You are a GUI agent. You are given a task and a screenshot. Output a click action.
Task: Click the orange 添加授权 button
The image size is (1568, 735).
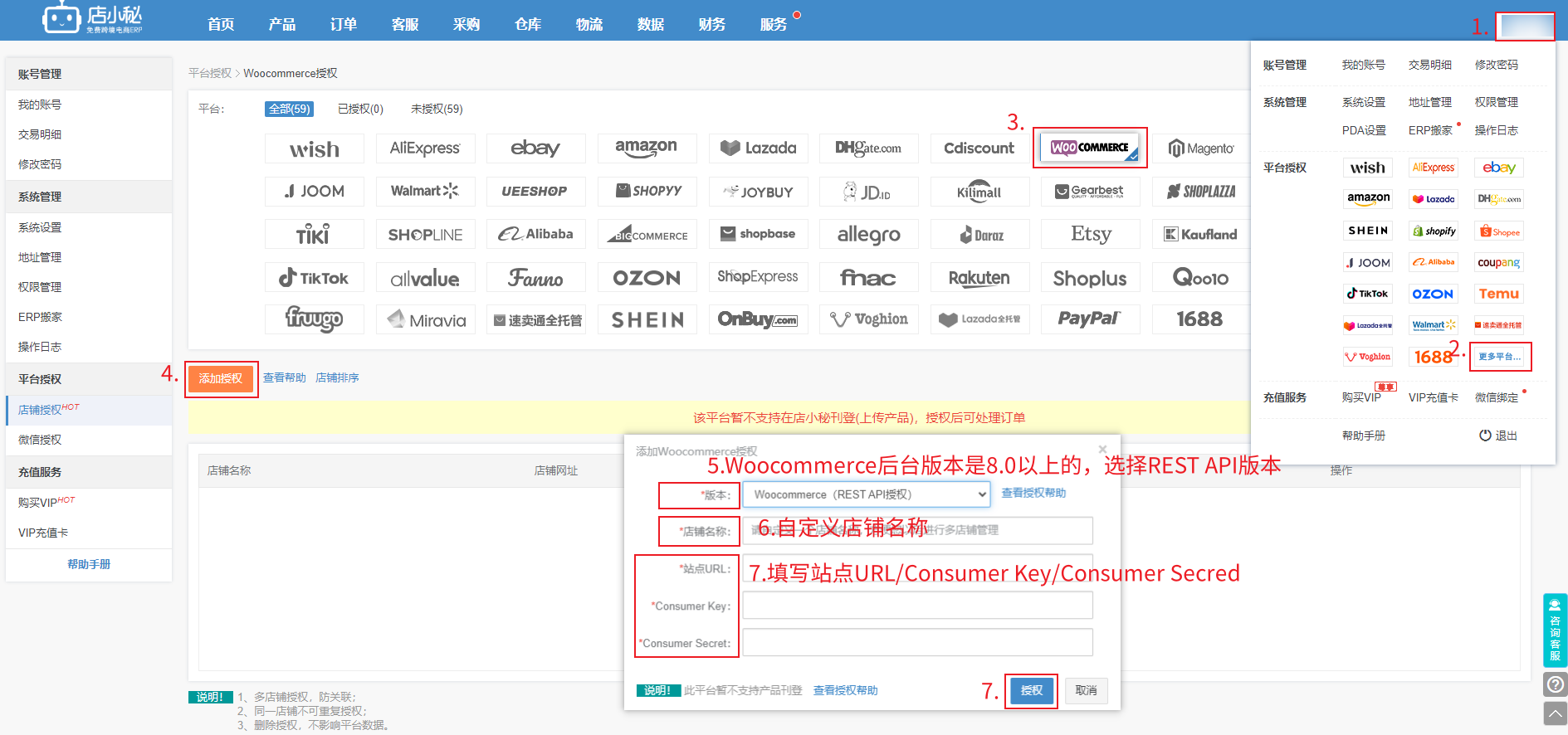click(x=221, y=378)
